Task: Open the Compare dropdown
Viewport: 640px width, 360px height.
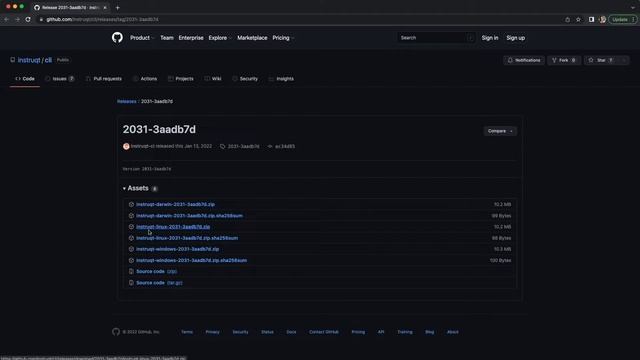Action: pos(500,131)
